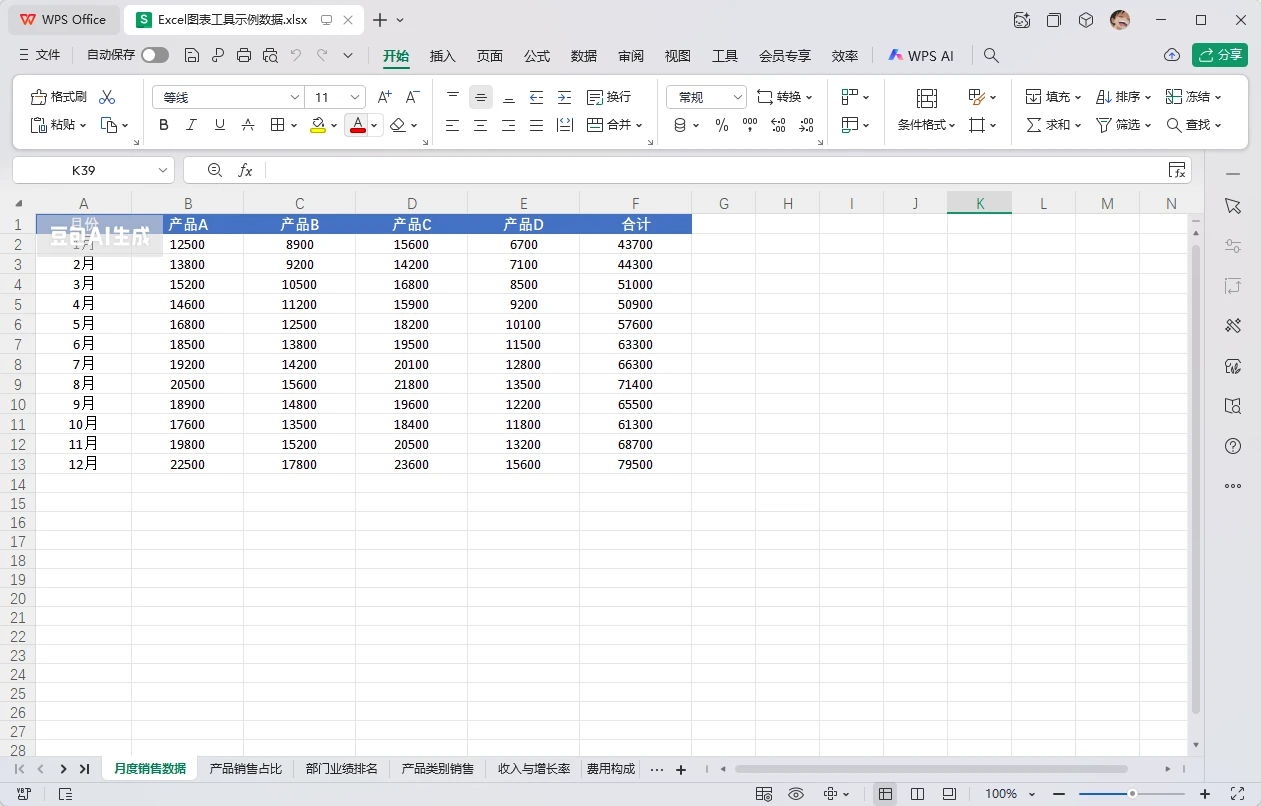Open the Formulas (公式) ribbon tab
This screenshot has height=806, width=1261.
[537, 56]
